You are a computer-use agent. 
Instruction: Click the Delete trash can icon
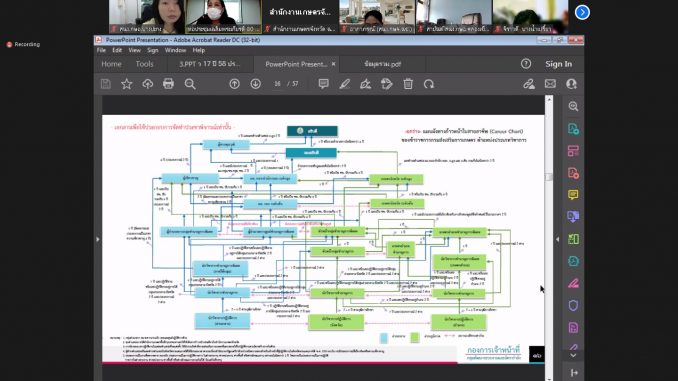[408, 84]
